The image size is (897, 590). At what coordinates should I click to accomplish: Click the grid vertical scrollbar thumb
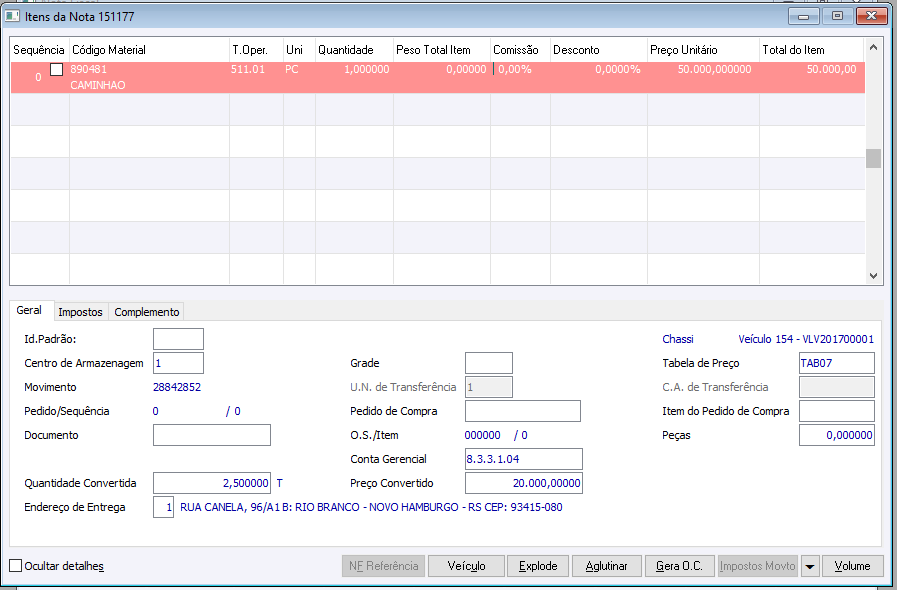pyautogui.click(x=873, y=159)
